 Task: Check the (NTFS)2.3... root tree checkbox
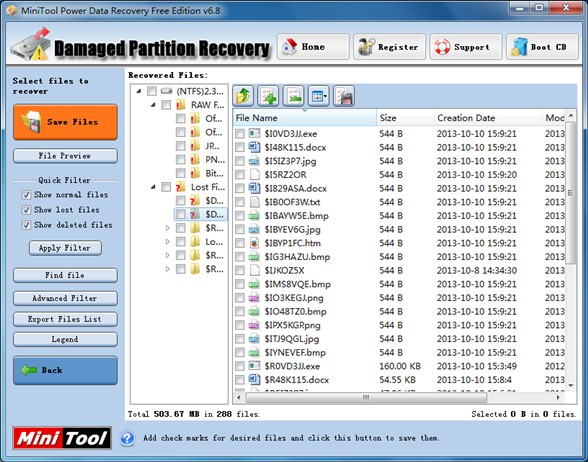click(x=152, y=91)
